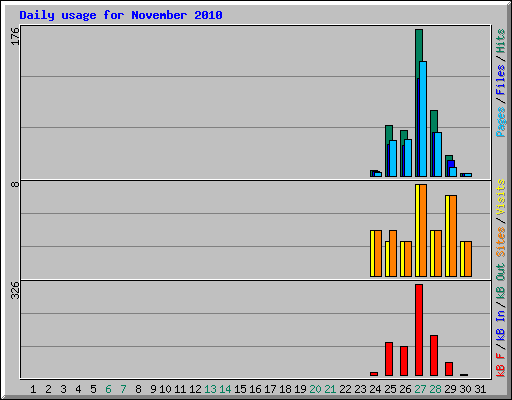Select the red kB F bar for day 29
Screen dimensions: 512x400
(449, 369)
